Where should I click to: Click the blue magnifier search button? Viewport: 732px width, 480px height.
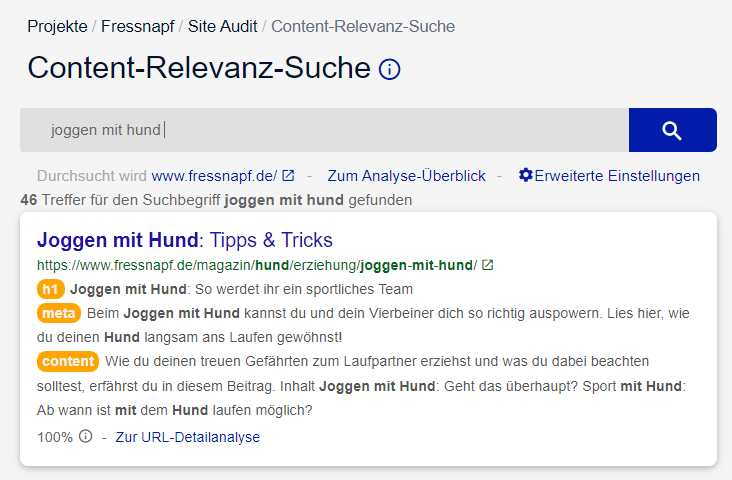672,130
